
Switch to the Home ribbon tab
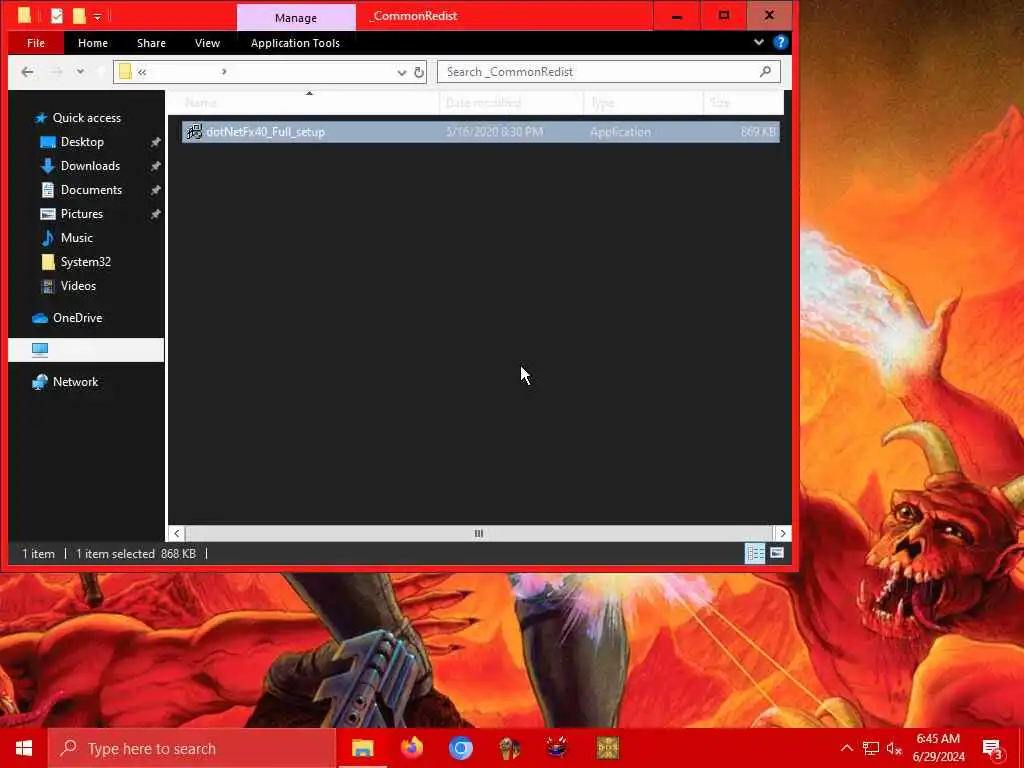coord(93,43)
